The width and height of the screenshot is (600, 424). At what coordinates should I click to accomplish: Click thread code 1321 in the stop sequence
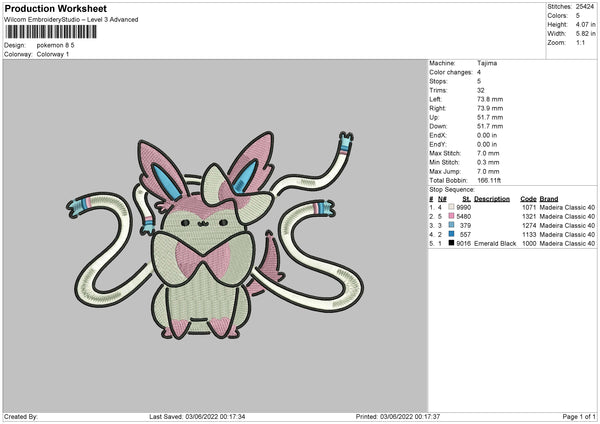[529, 217]
